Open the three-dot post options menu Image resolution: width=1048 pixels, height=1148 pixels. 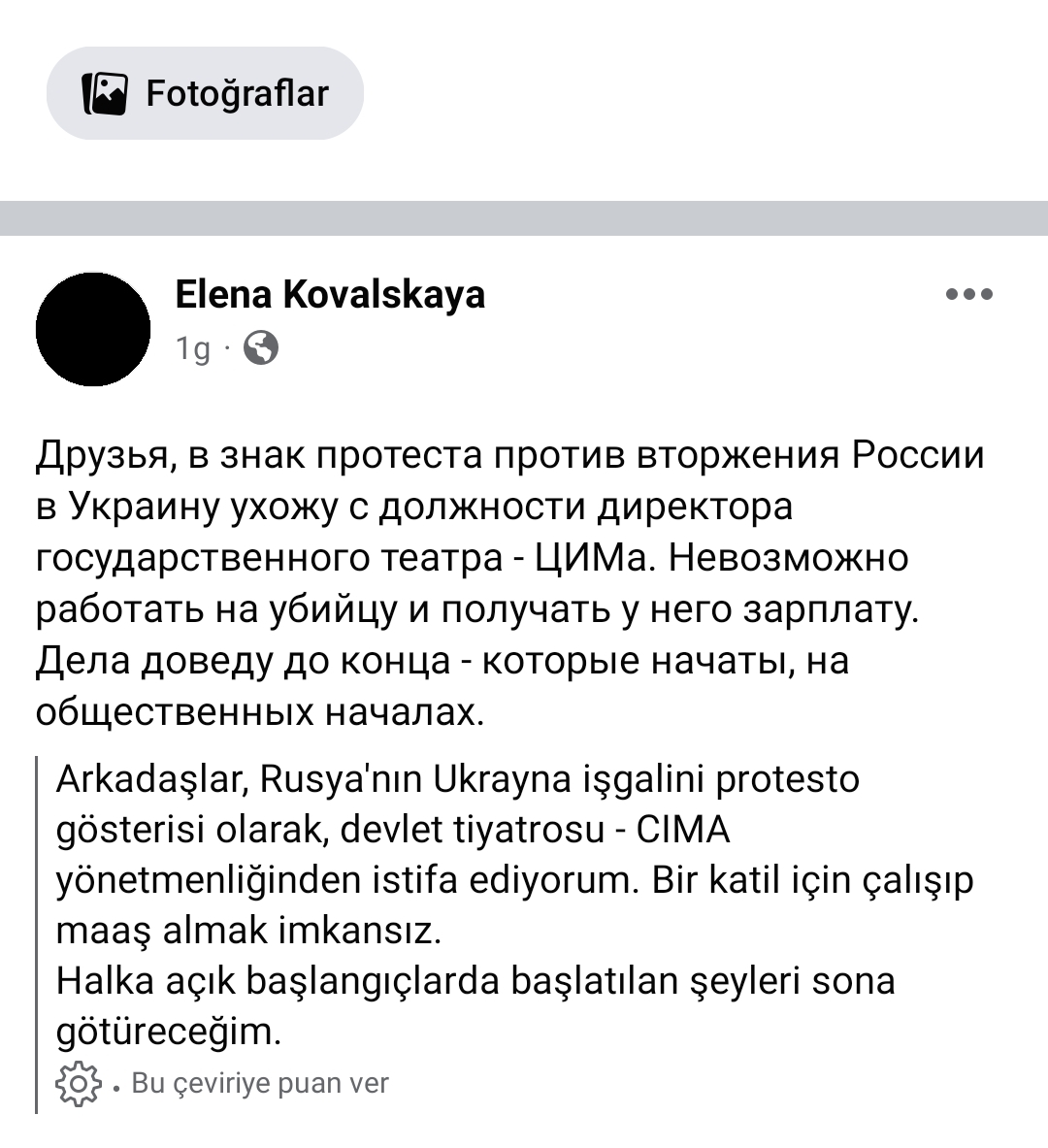click(x=968, y=294)
